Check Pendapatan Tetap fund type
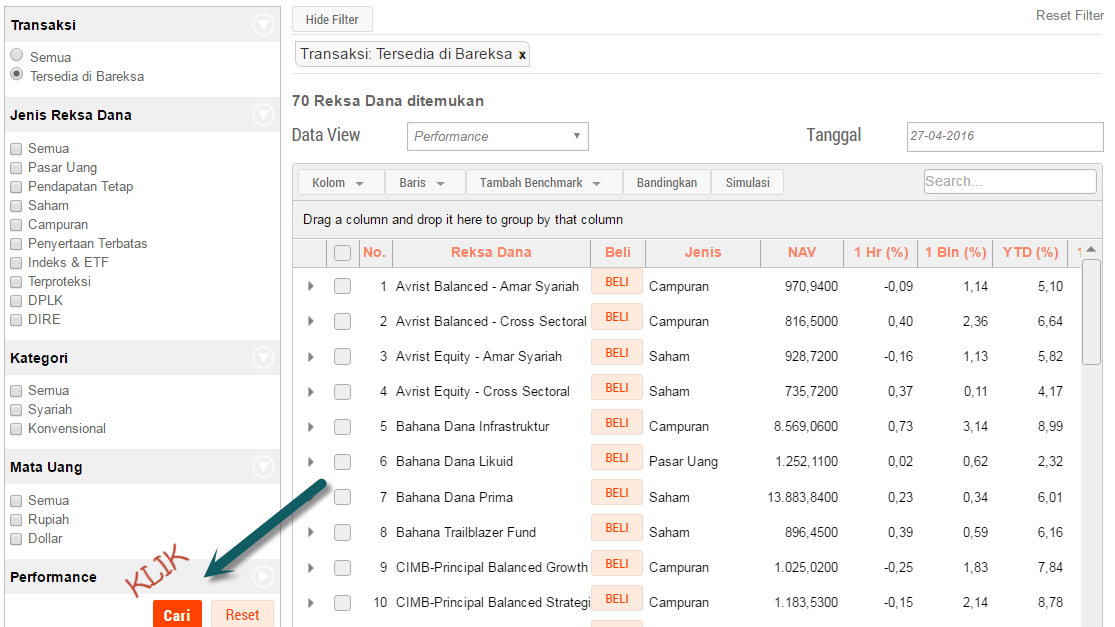Viewport: 1115px width, 627px height. point(16,187)
